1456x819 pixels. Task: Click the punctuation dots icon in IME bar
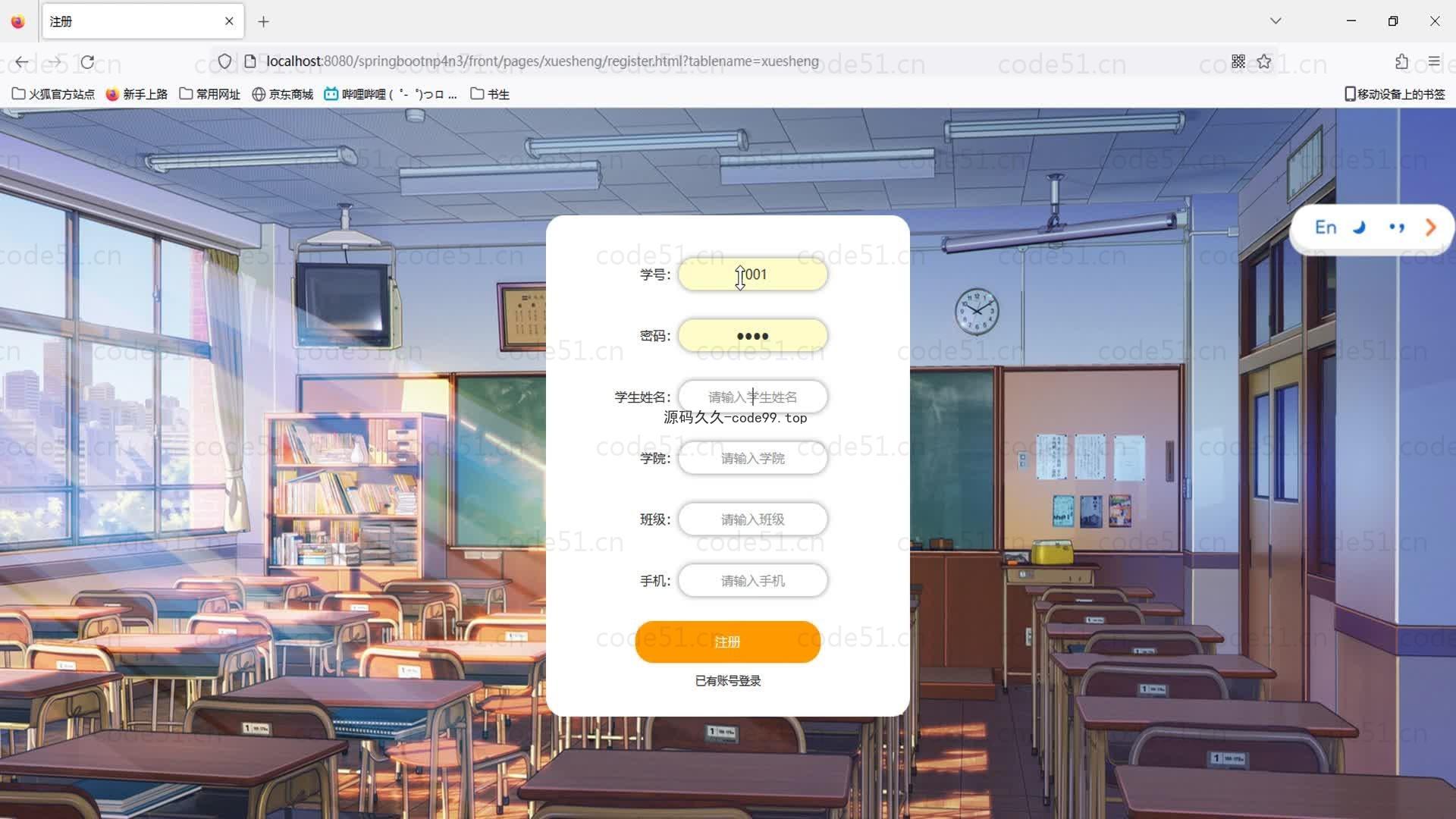[x=1396, y=227]
